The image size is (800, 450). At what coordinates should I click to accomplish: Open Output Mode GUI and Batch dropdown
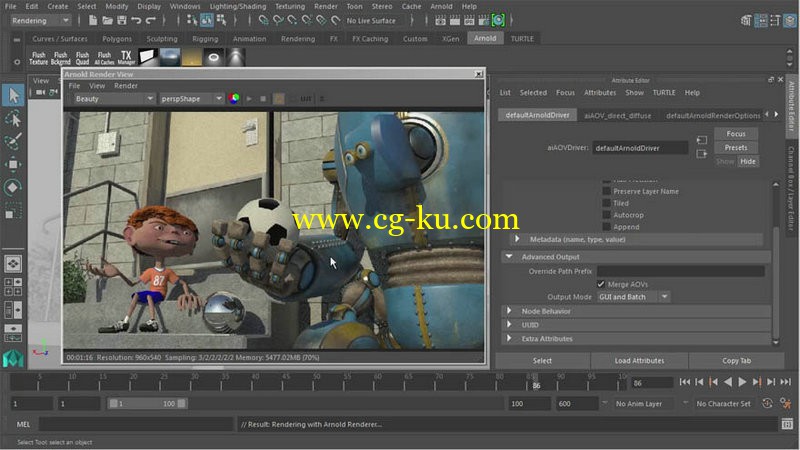tap(633, 296)
